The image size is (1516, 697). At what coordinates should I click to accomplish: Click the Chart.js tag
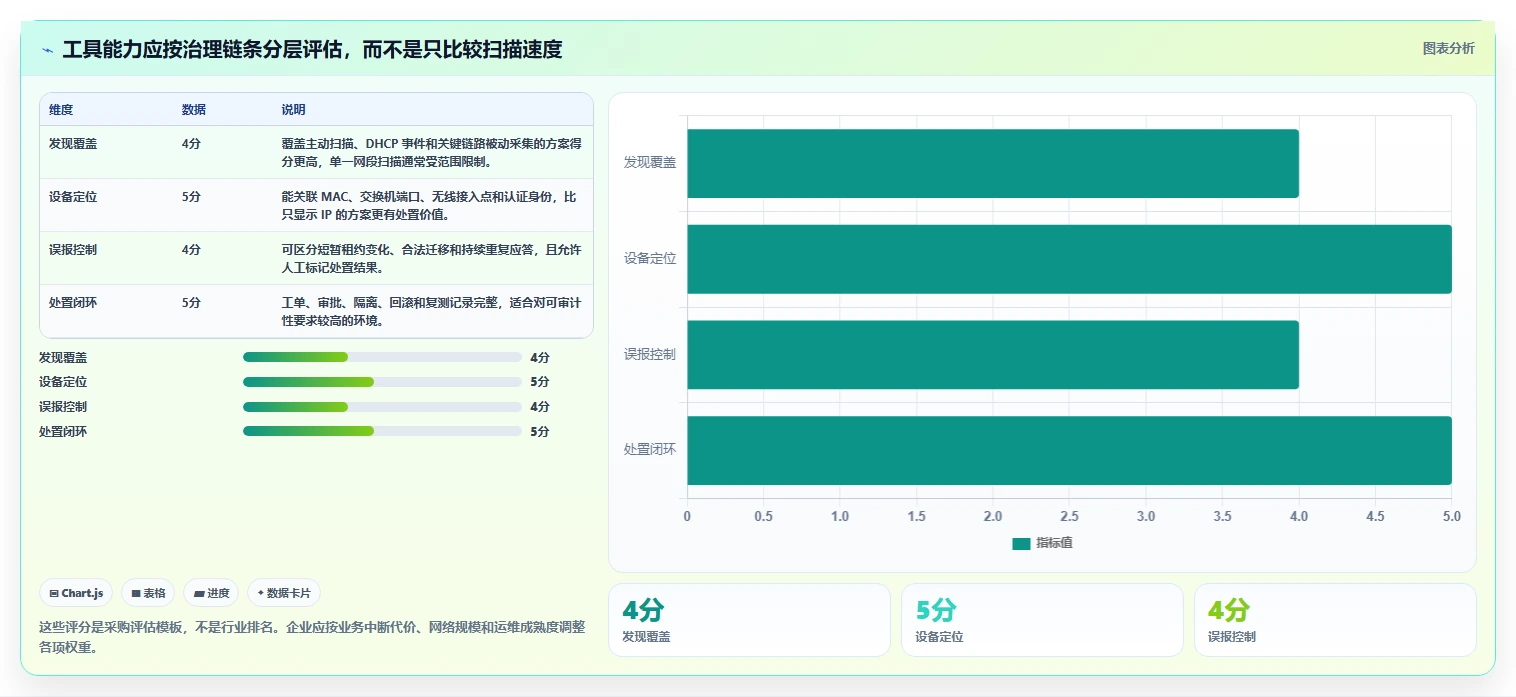(77, 593)
